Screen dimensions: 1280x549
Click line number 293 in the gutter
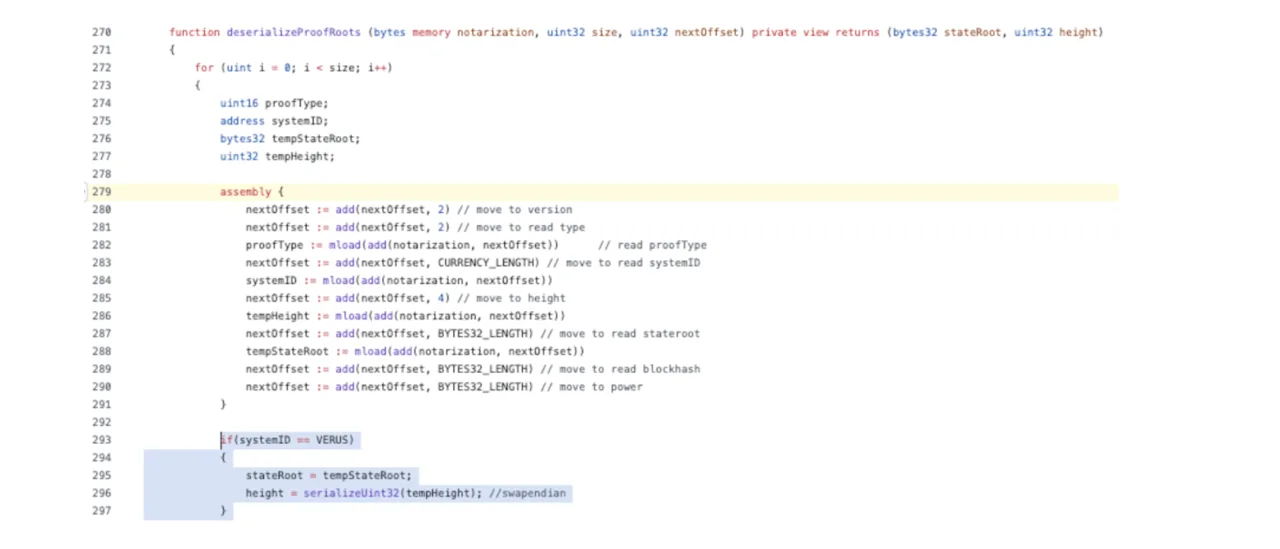pyautogui.click(x=101, y=440)
